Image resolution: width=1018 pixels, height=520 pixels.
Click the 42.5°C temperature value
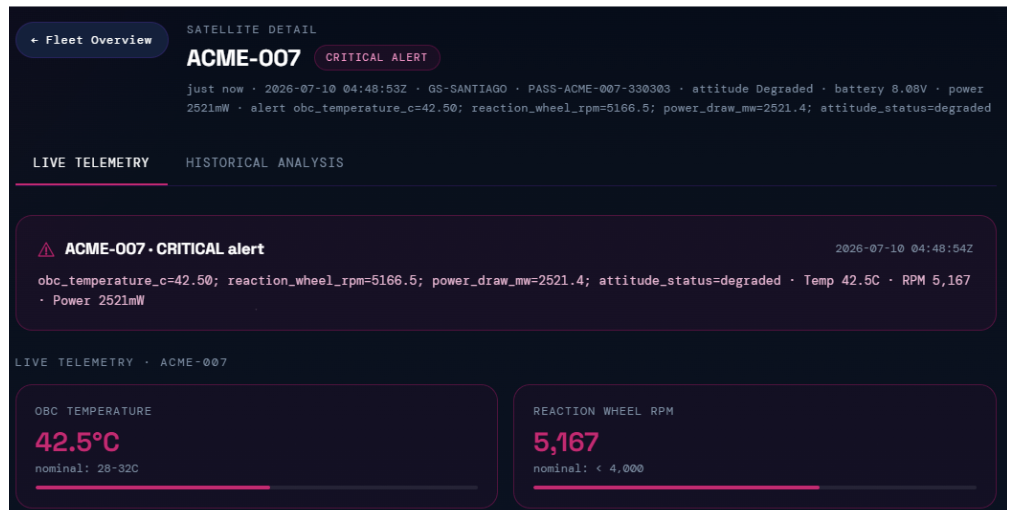(77, 442)
